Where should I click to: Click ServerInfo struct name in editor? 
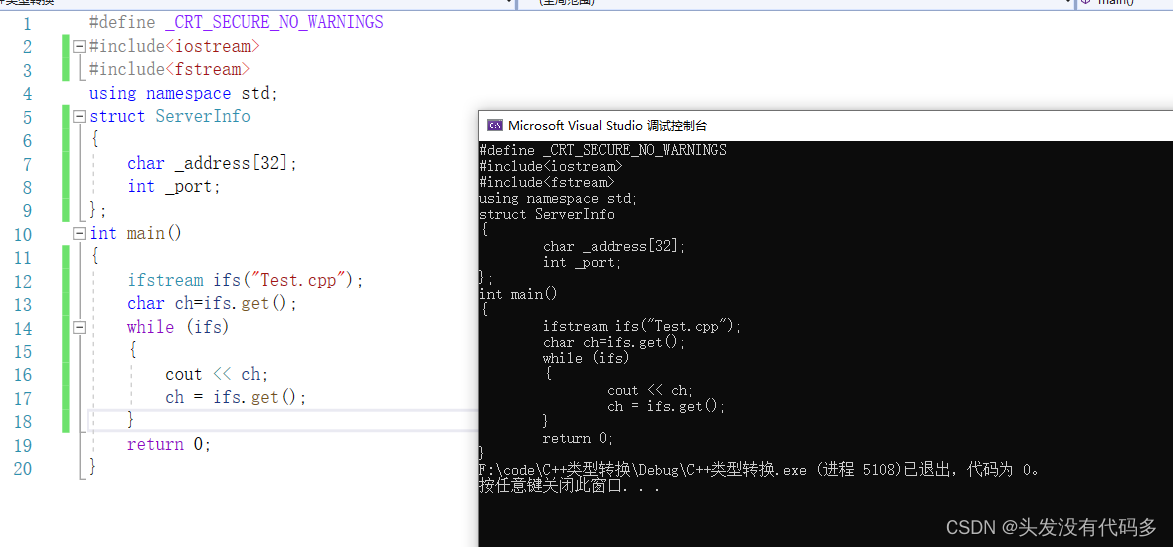pyautogui.click(x=203, y=117)
